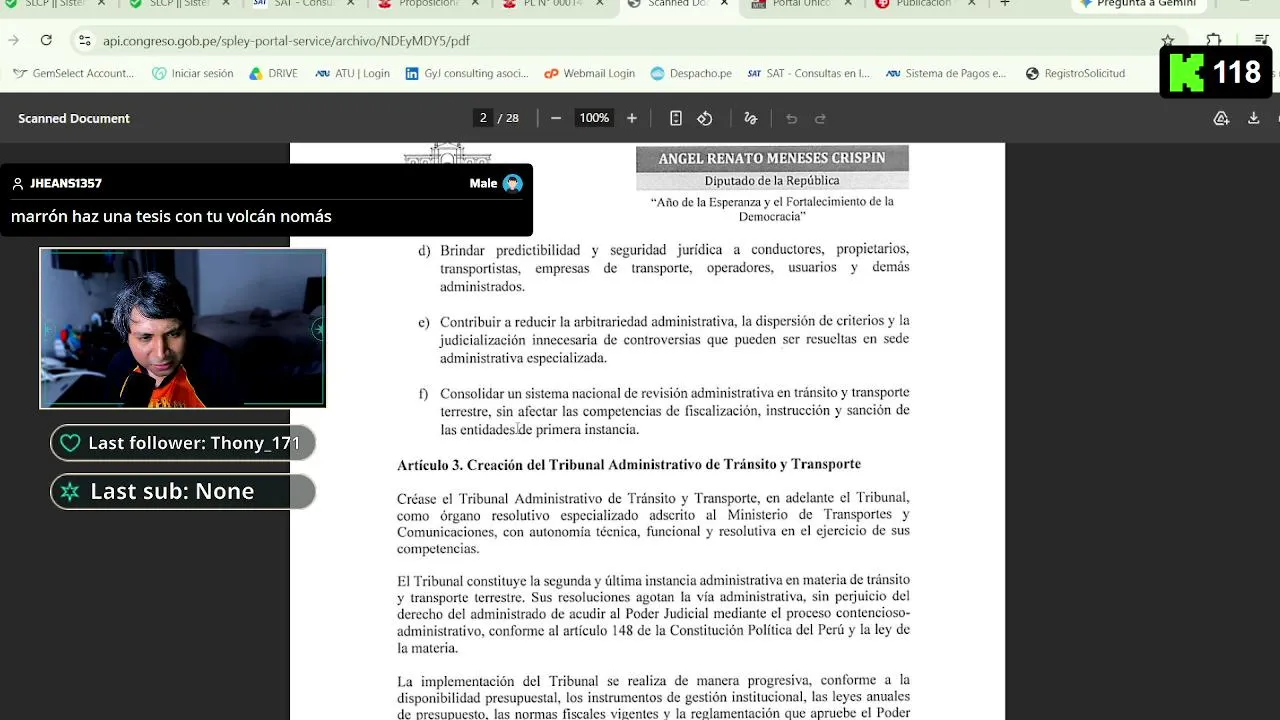Viewport: 1280px width, 720px height.
Task: Go forward with the browser arrow
Action: point(13,40)
